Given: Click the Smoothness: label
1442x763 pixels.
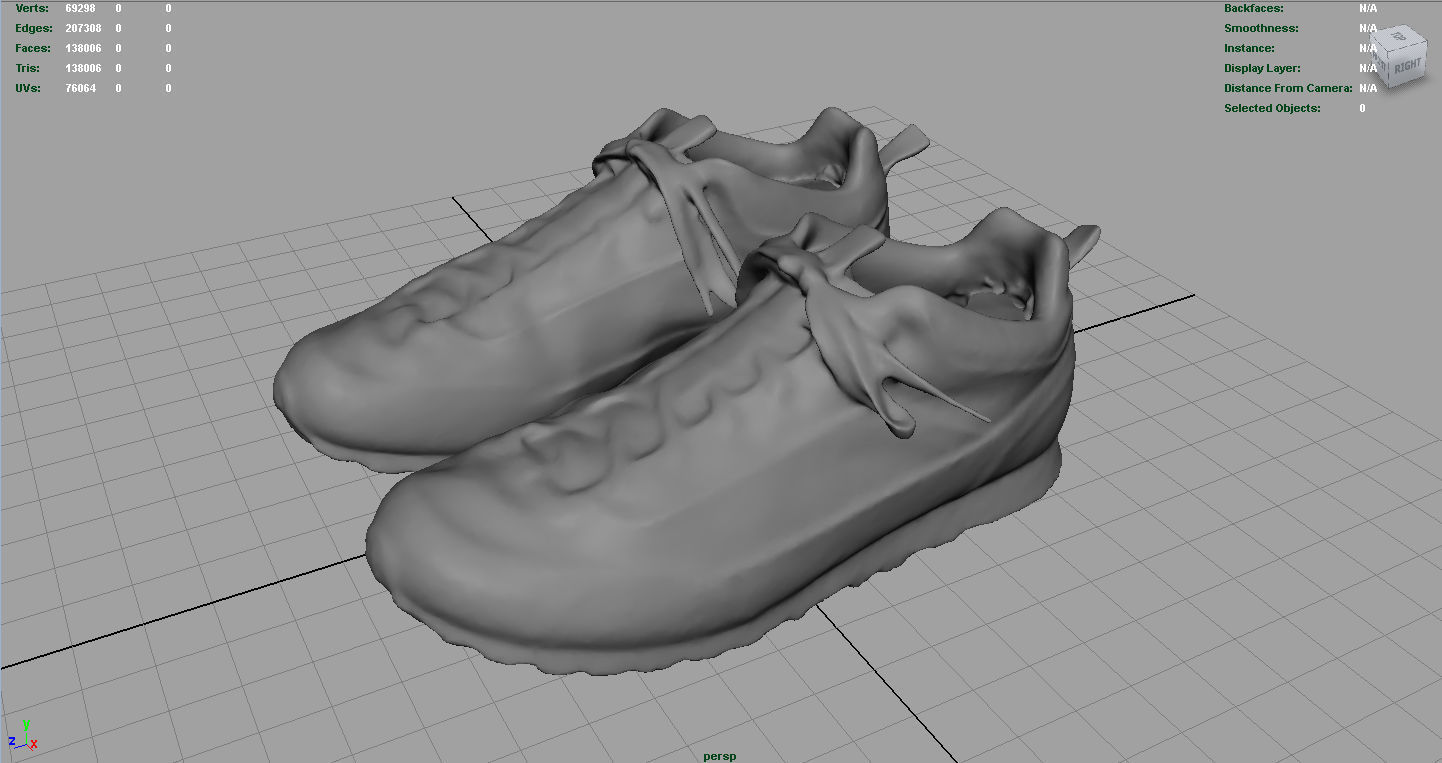Looking at the screenshot, I should coord(1261,28).
